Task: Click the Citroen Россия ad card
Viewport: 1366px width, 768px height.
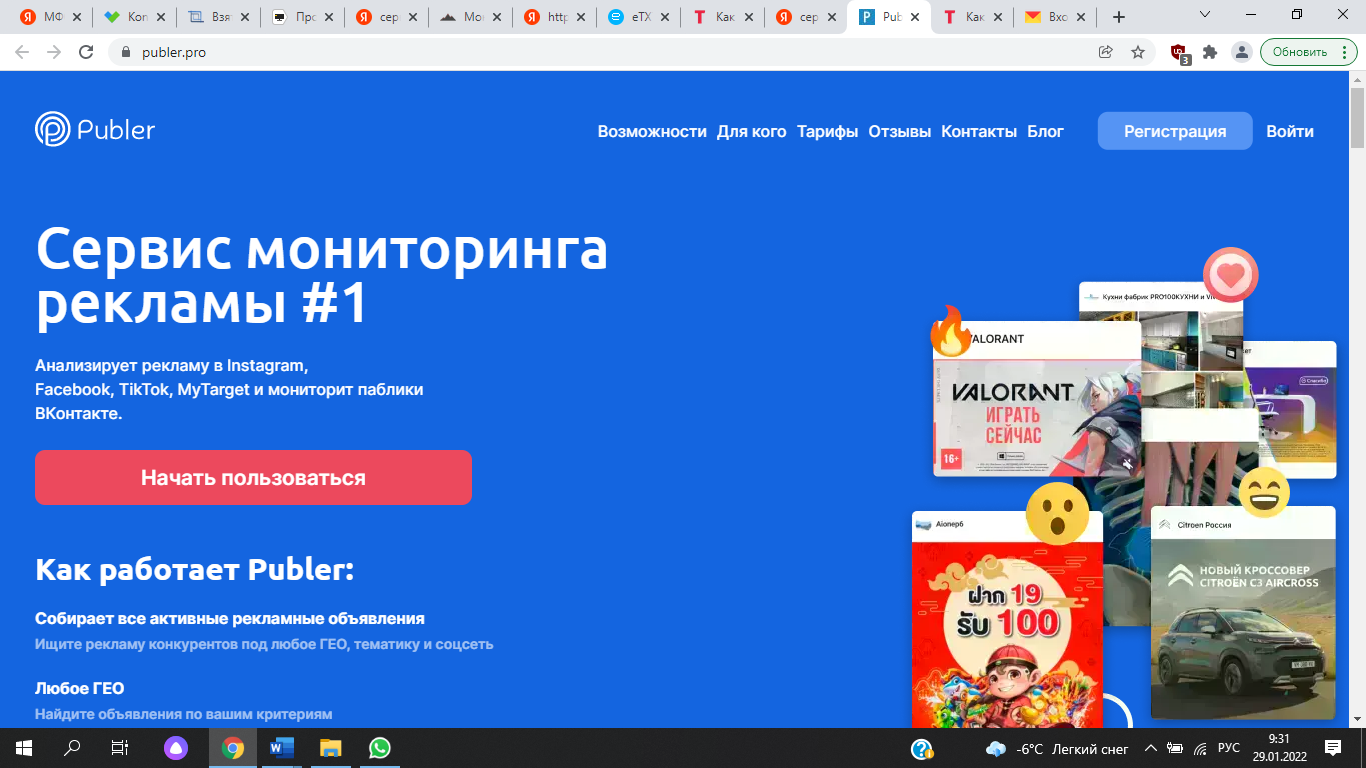Action: click(1243, 612)
